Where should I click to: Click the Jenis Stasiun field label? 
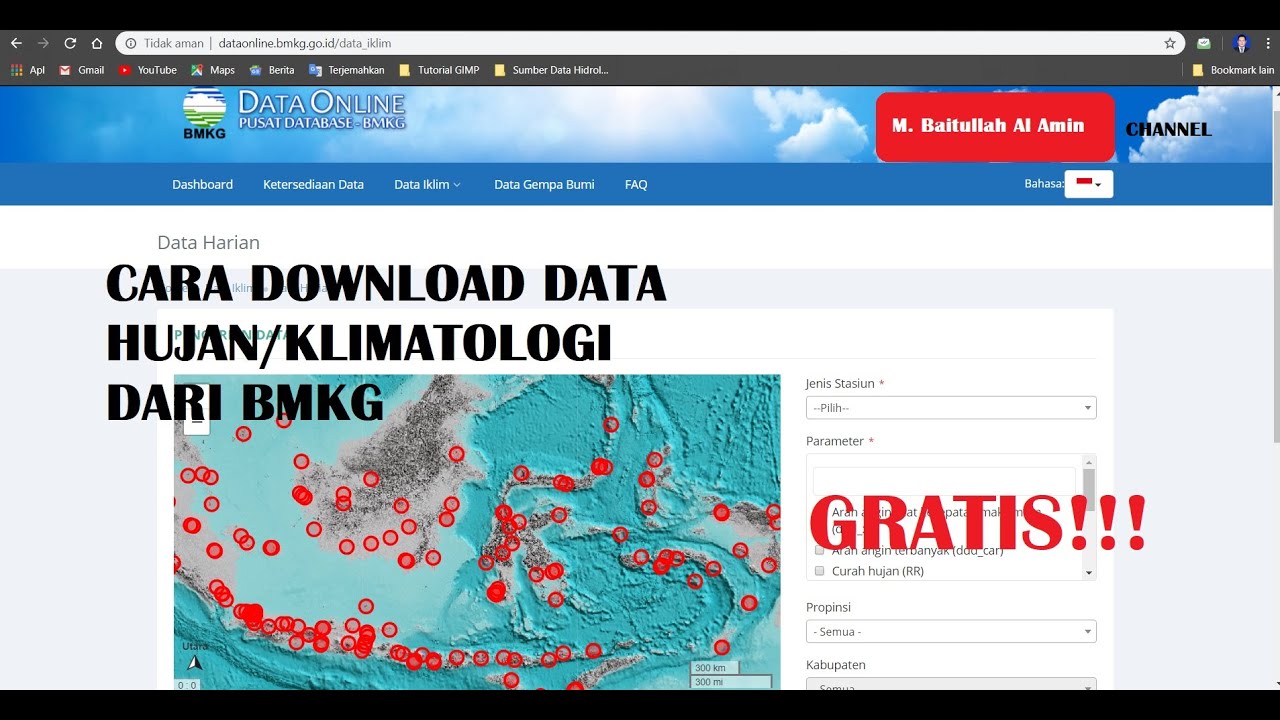[x=840, y=383]
